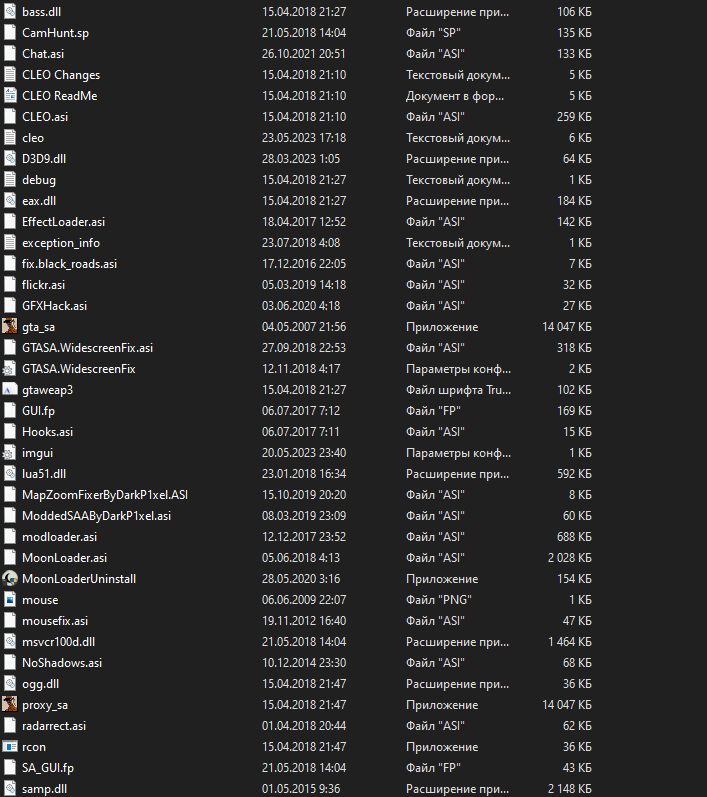Image resolution: width=707 pixels, height=797 pixels.
Task: Select the NoShadows.asi file
Action: 61,663
